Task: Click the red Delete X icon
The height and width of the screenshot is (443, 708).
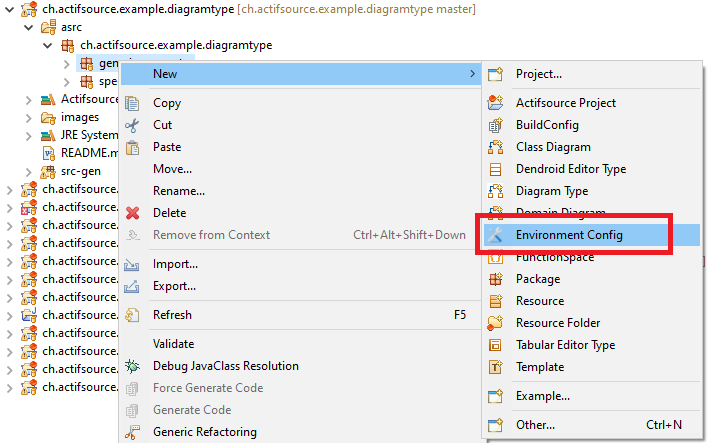Action: 132,213
